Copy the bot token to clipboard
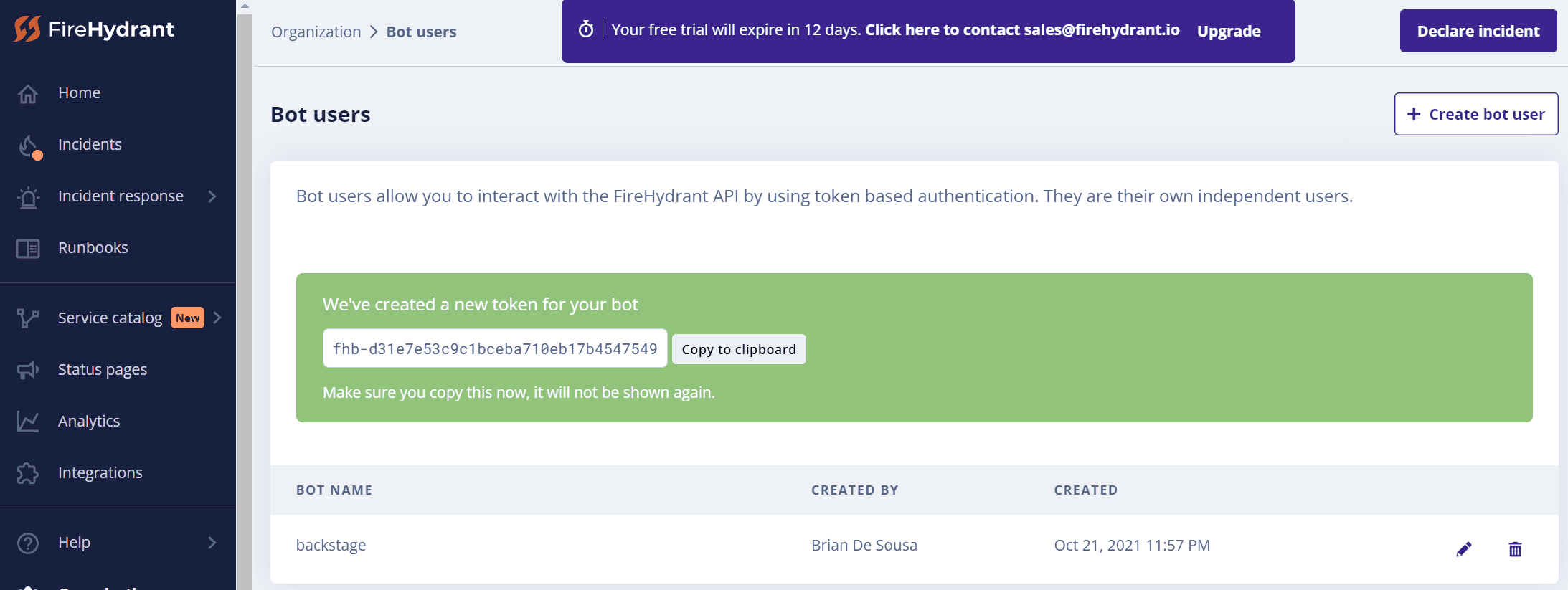The image size is (1568, 590). coord(739,349)
